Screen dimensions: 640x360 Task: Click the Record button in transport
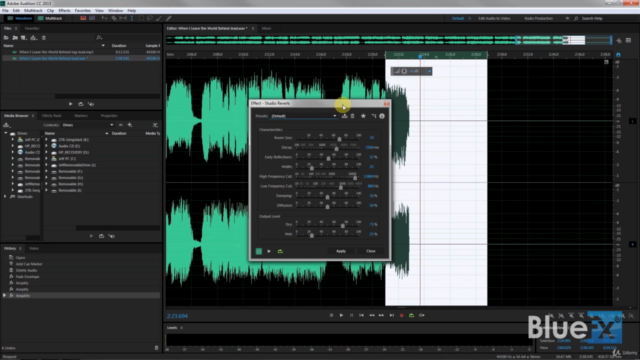pyautogui.click(x=402, y=316)
